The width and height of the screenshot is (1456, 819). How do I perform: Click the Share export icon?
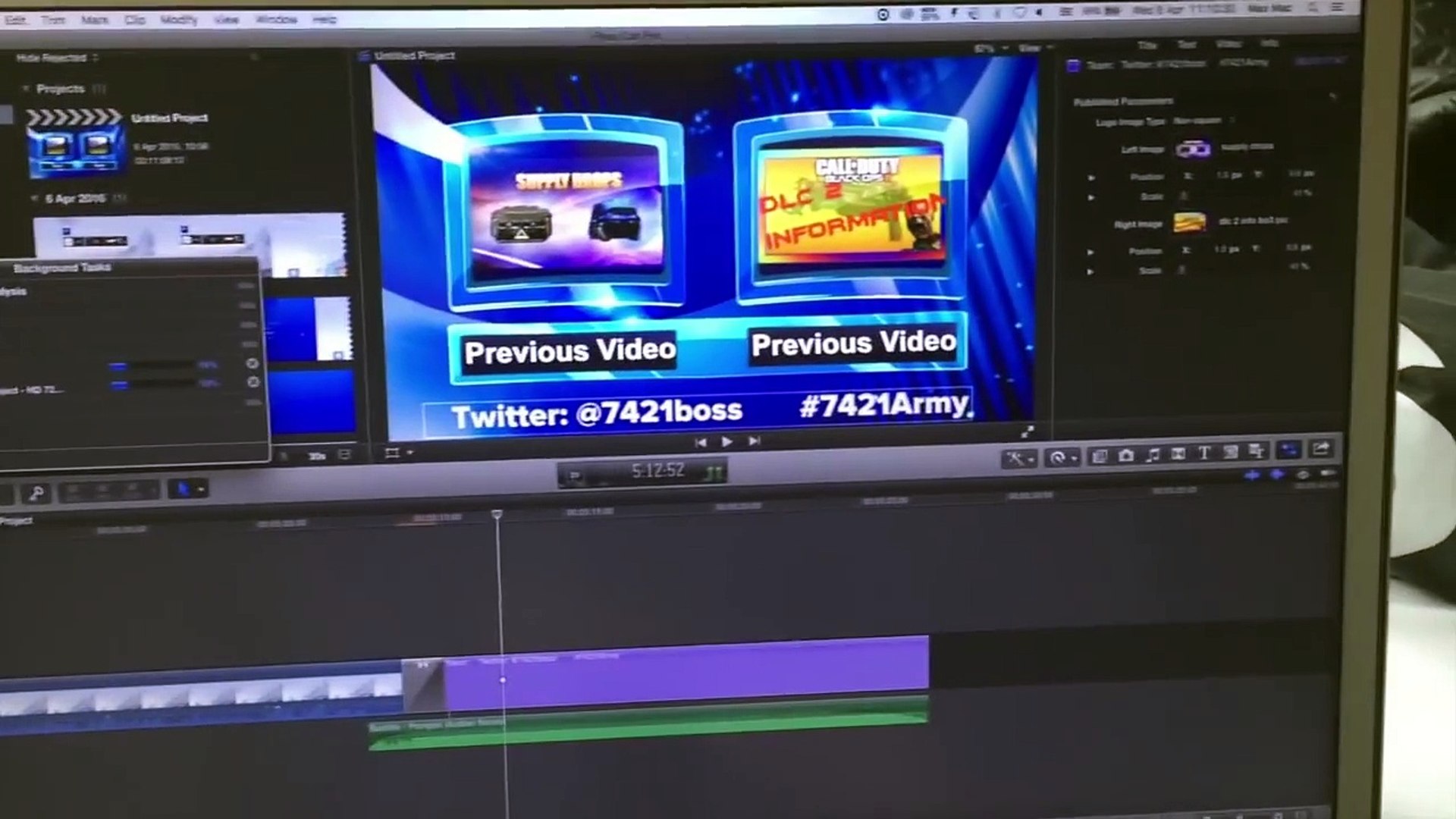click(1321, 449)
